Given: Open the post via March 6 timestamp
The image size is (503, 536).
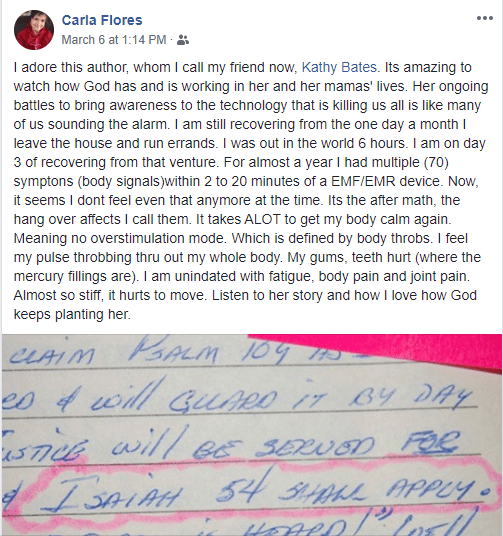Looking at the screenshot, I should pyautogui.click(x=114, y=40).
